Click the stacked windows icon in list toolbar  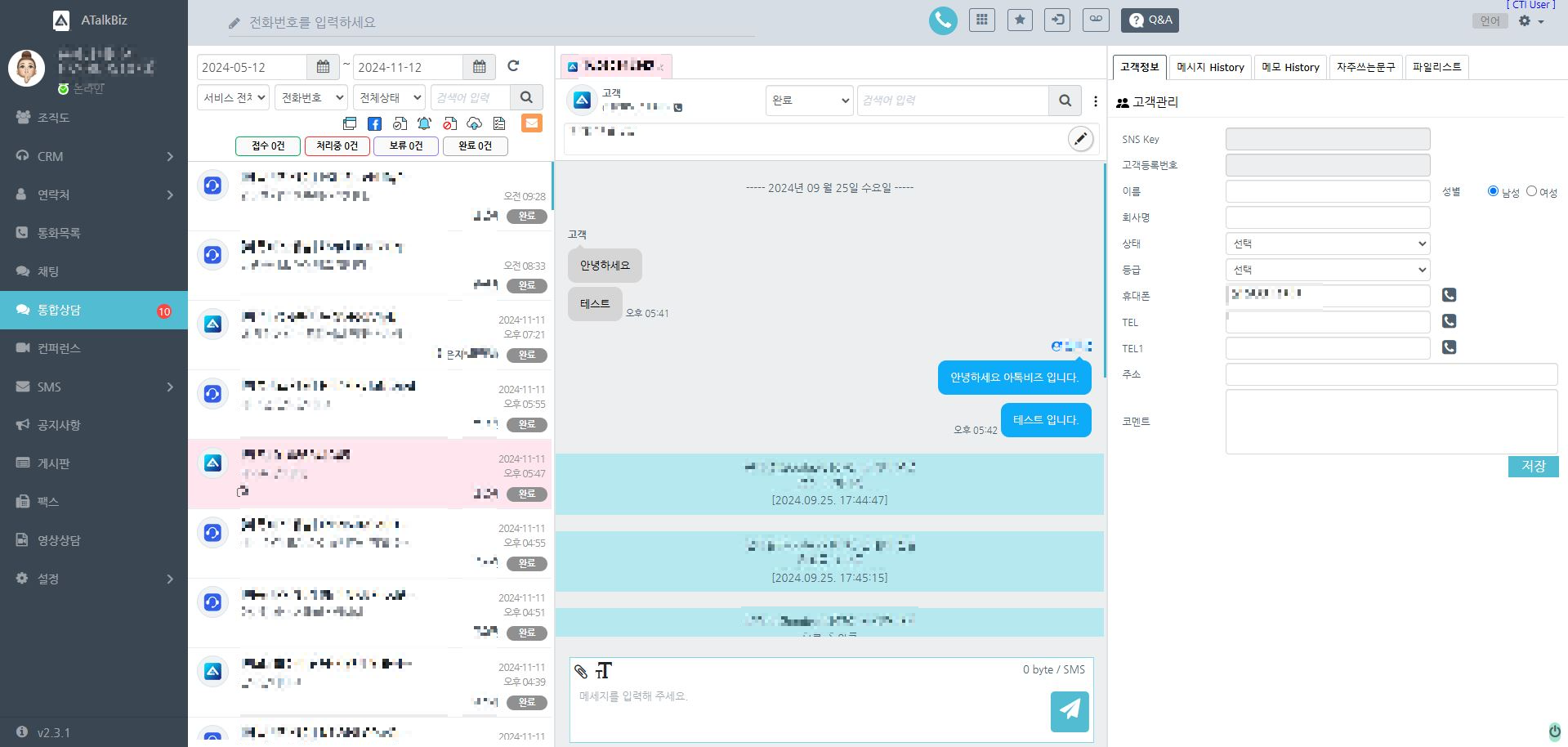click(350, 123)
